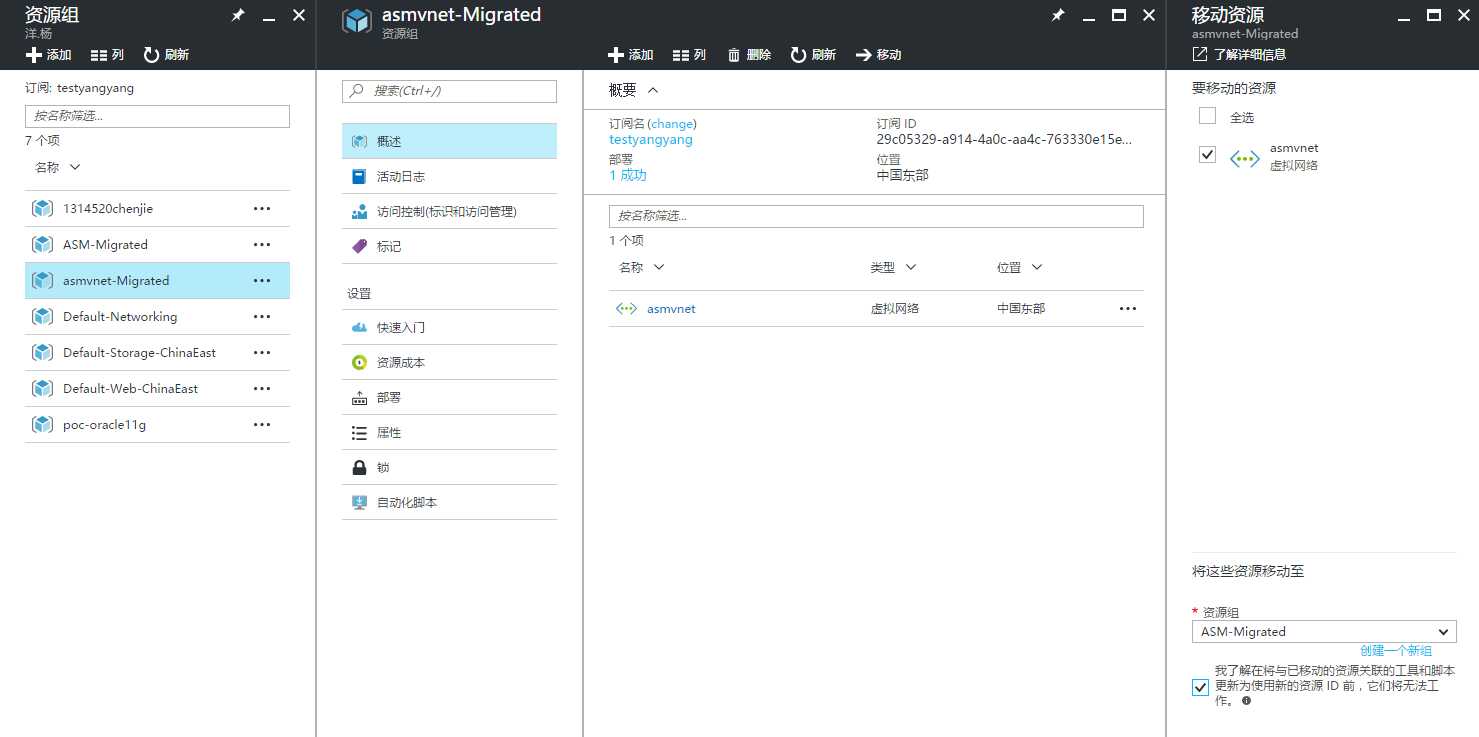Image resolution: width=1479 pixels, height=737 pixels.
Task: Click the 按名称筛选 filter box in 资源组 blade
Action: click(x=157, y=116)
